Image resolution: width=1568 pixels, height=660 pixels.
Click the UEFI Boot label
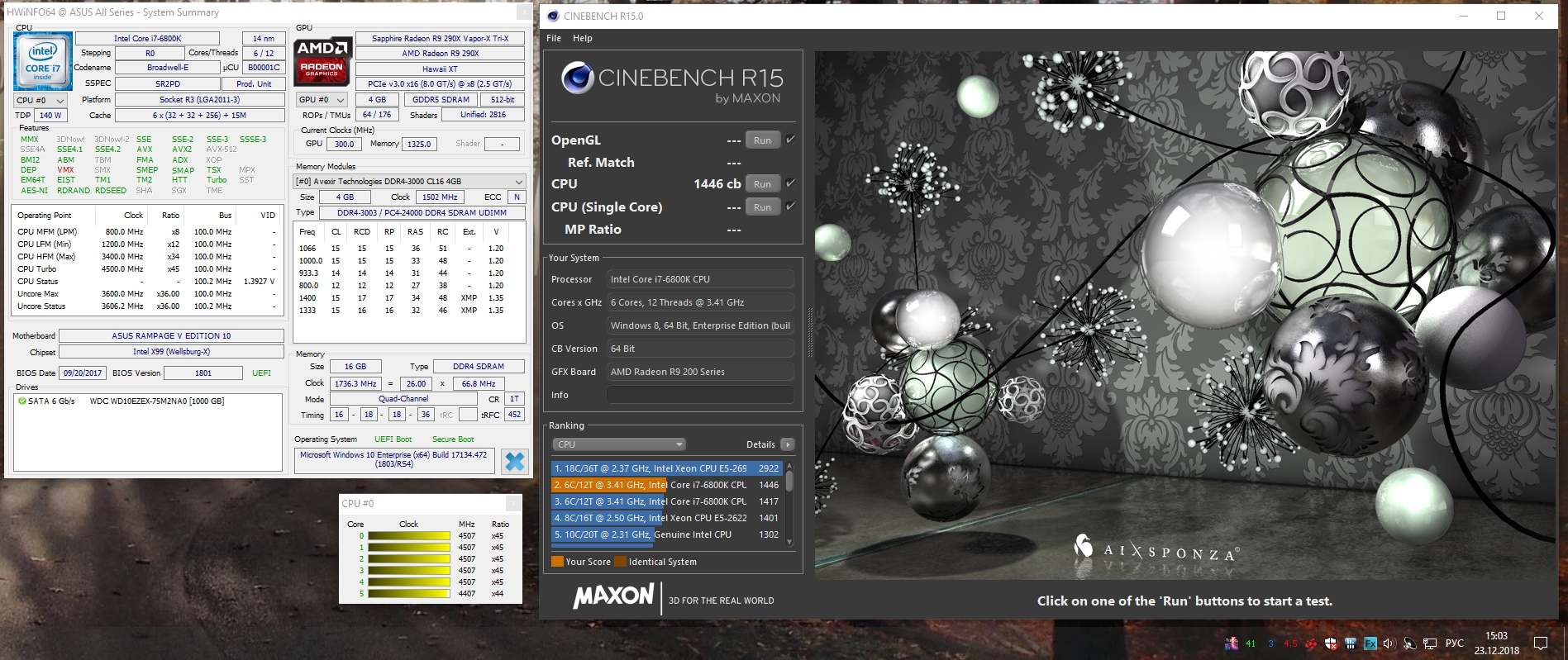pos(393,439)
